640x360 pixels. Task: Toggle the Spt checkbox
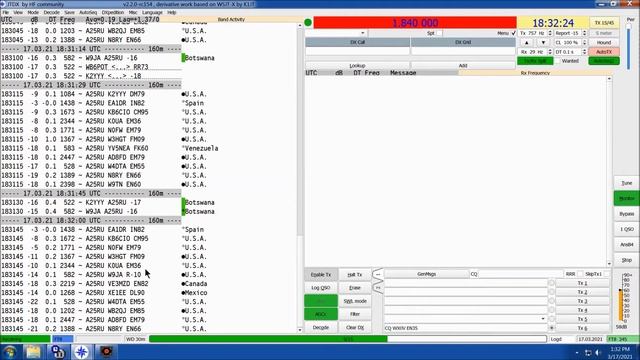(439, 33)
